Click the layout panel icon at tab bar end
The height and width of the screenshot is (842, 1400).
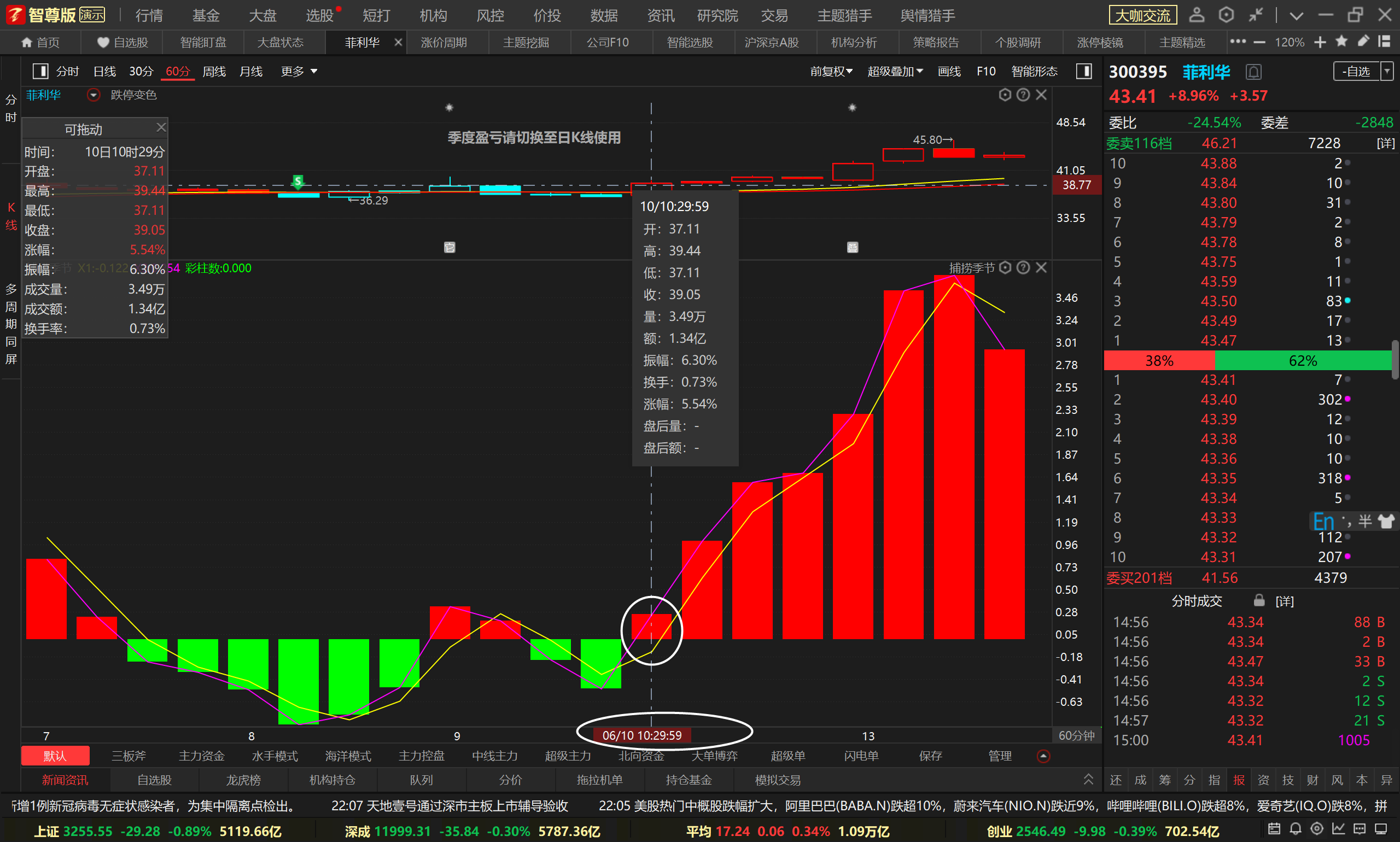(1384, 42)
